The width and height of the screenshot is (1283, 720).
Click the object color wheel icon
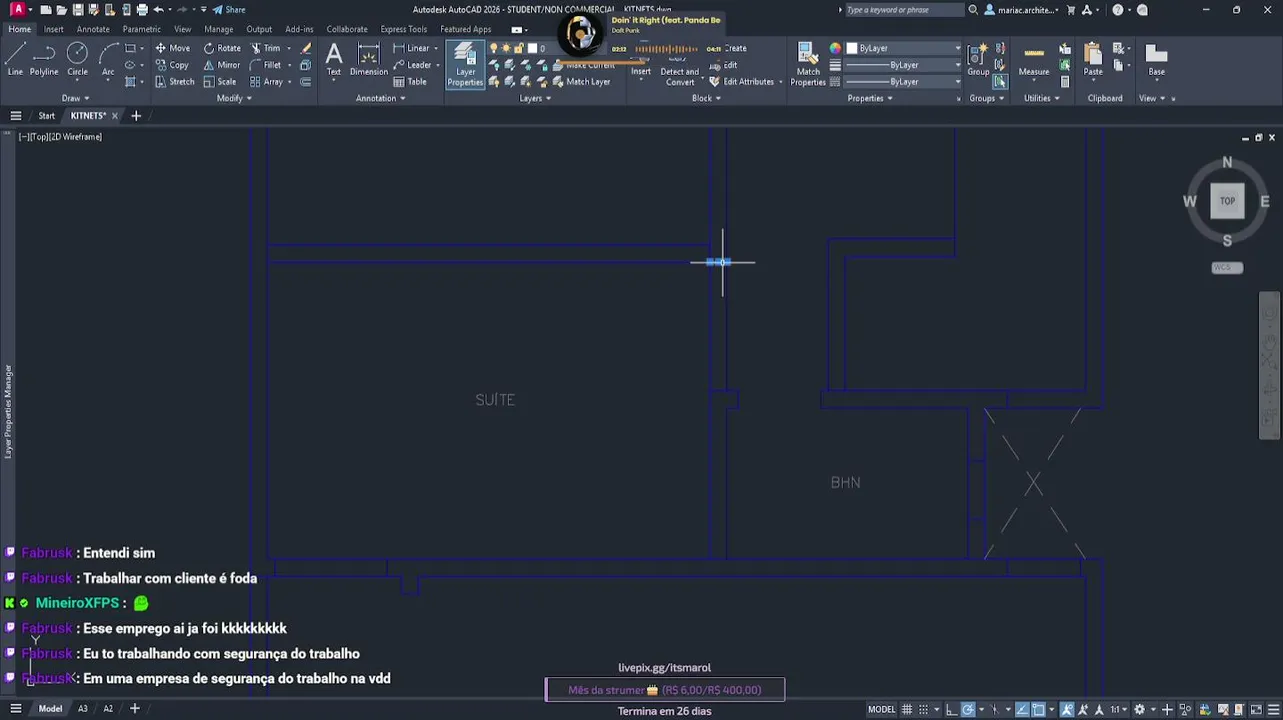tap(835, 48)
